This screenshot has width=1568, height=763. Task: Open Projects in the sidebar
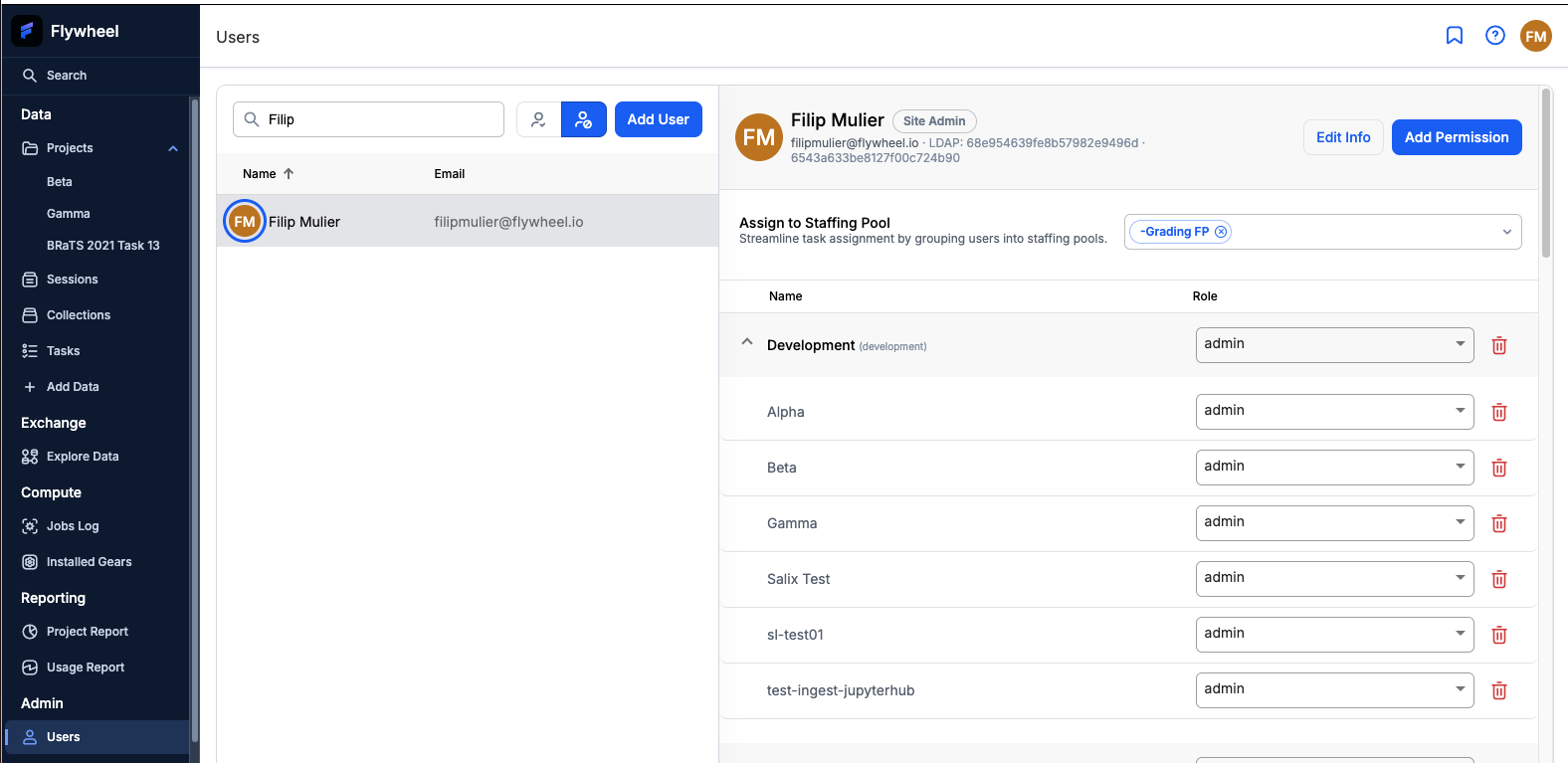70,148
